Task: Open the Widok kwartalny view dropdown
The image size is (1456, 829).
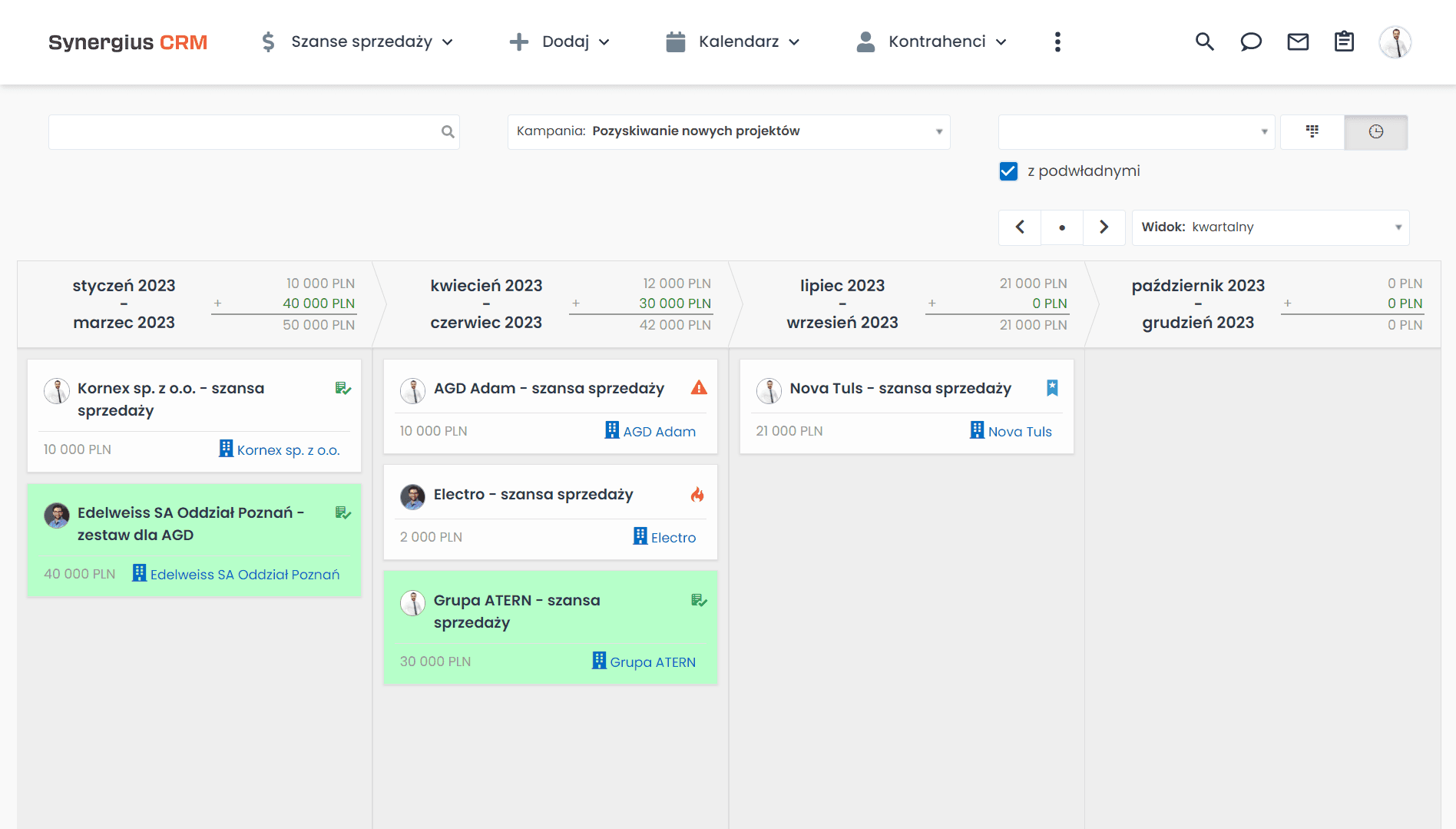Action: tap(1270, 227)
